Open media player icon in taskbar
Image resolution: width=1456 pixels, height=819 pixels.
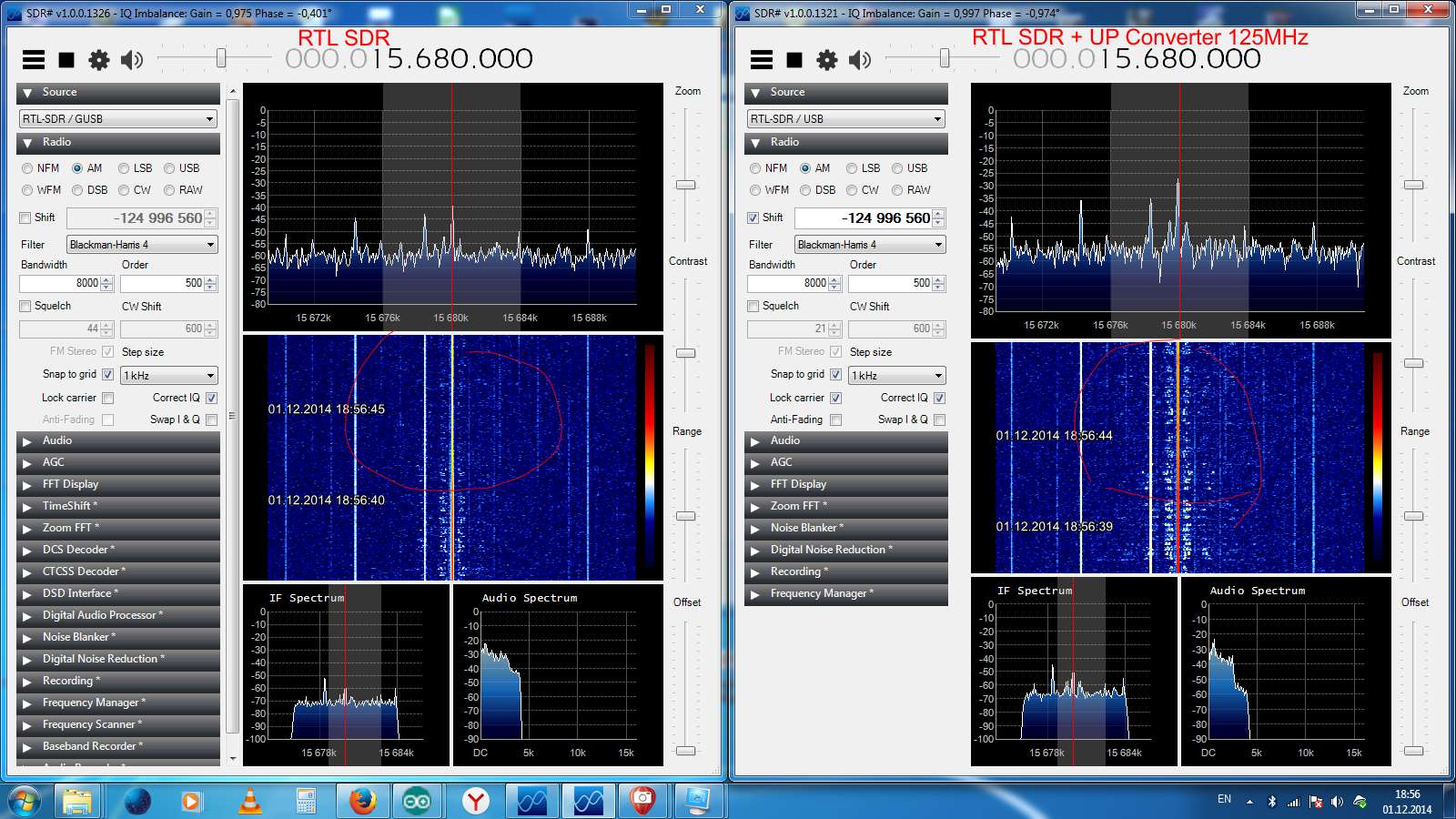(x=191, y=802)
